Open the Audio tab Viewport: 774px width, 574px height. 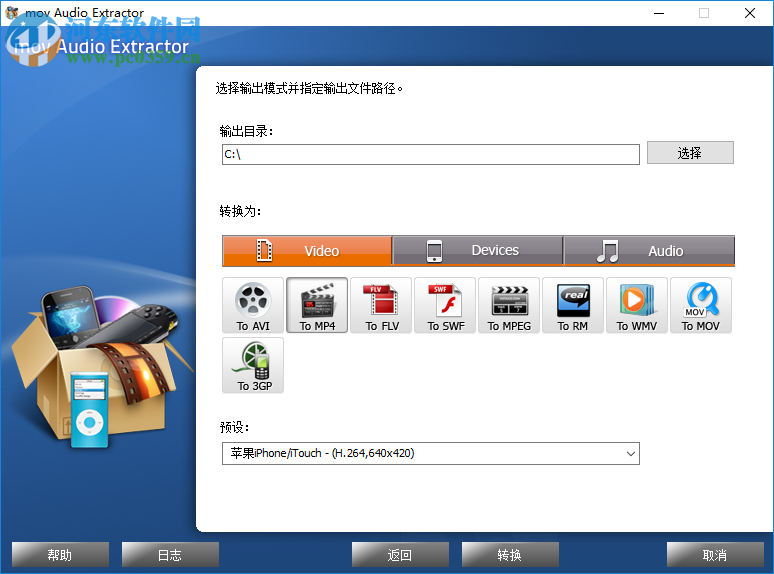pyautogui.click(x=649, y=251)
